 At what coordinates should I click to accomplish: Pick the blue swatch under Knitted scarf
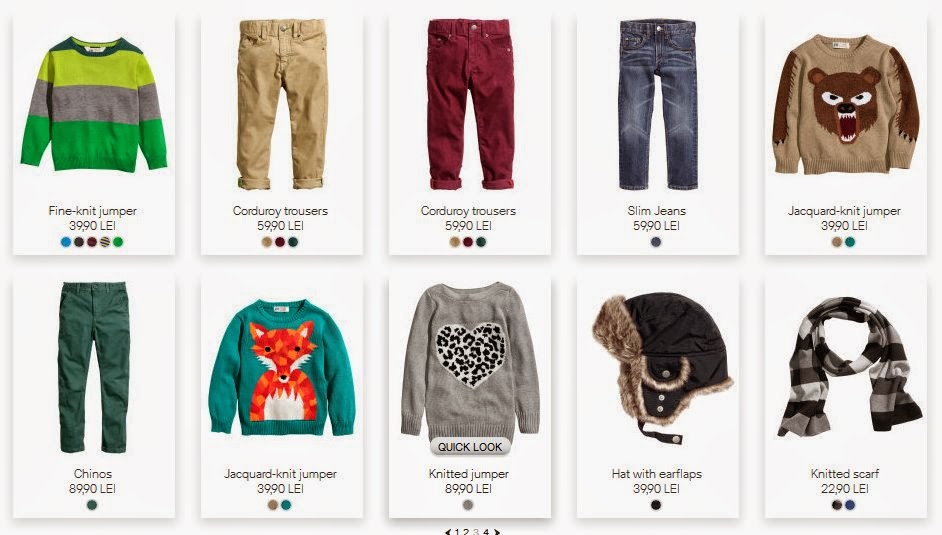pos(850,505)
